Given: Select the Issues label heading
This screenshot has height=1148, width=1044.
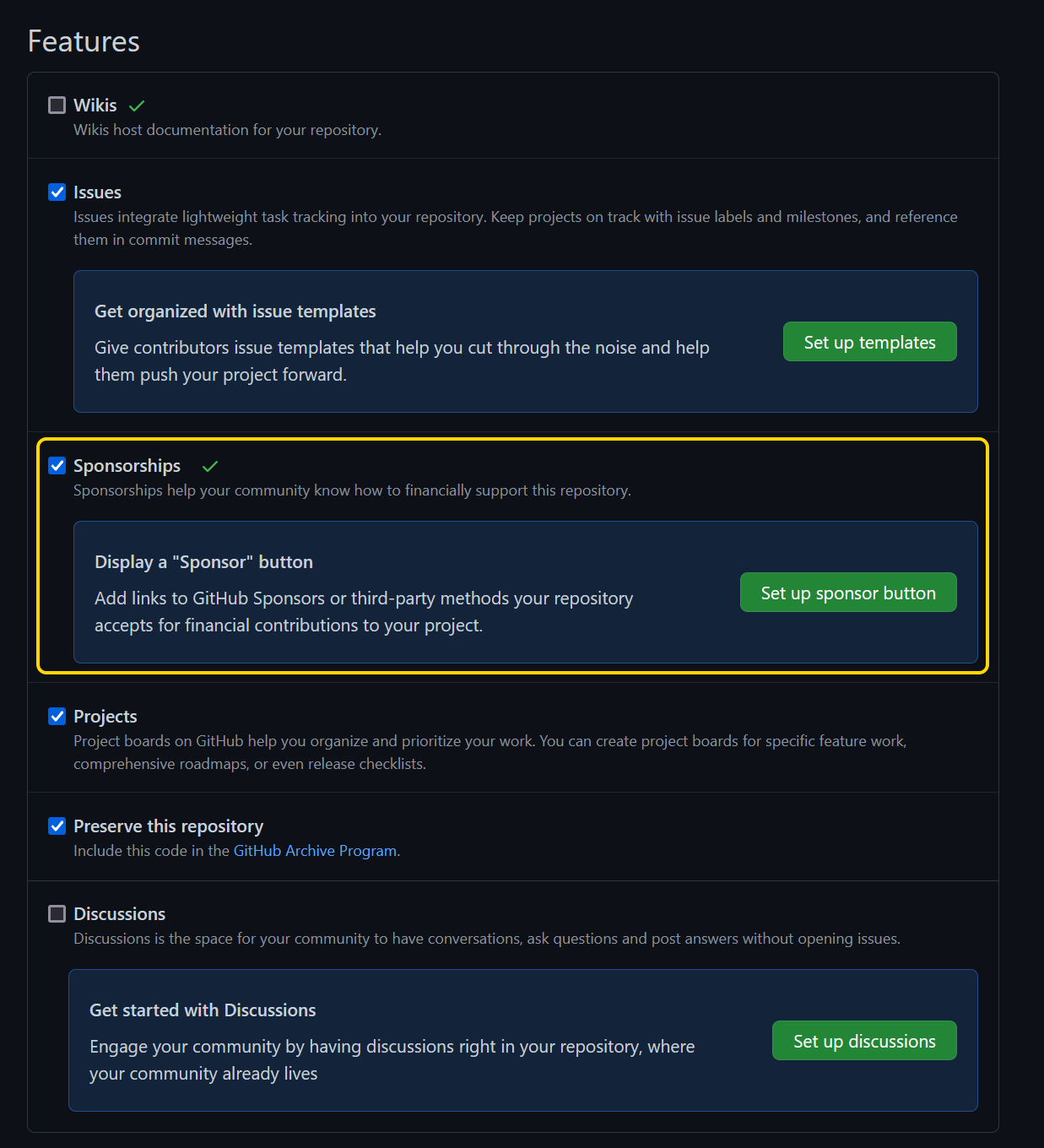Looking at the screenshot, I should 97,192.
